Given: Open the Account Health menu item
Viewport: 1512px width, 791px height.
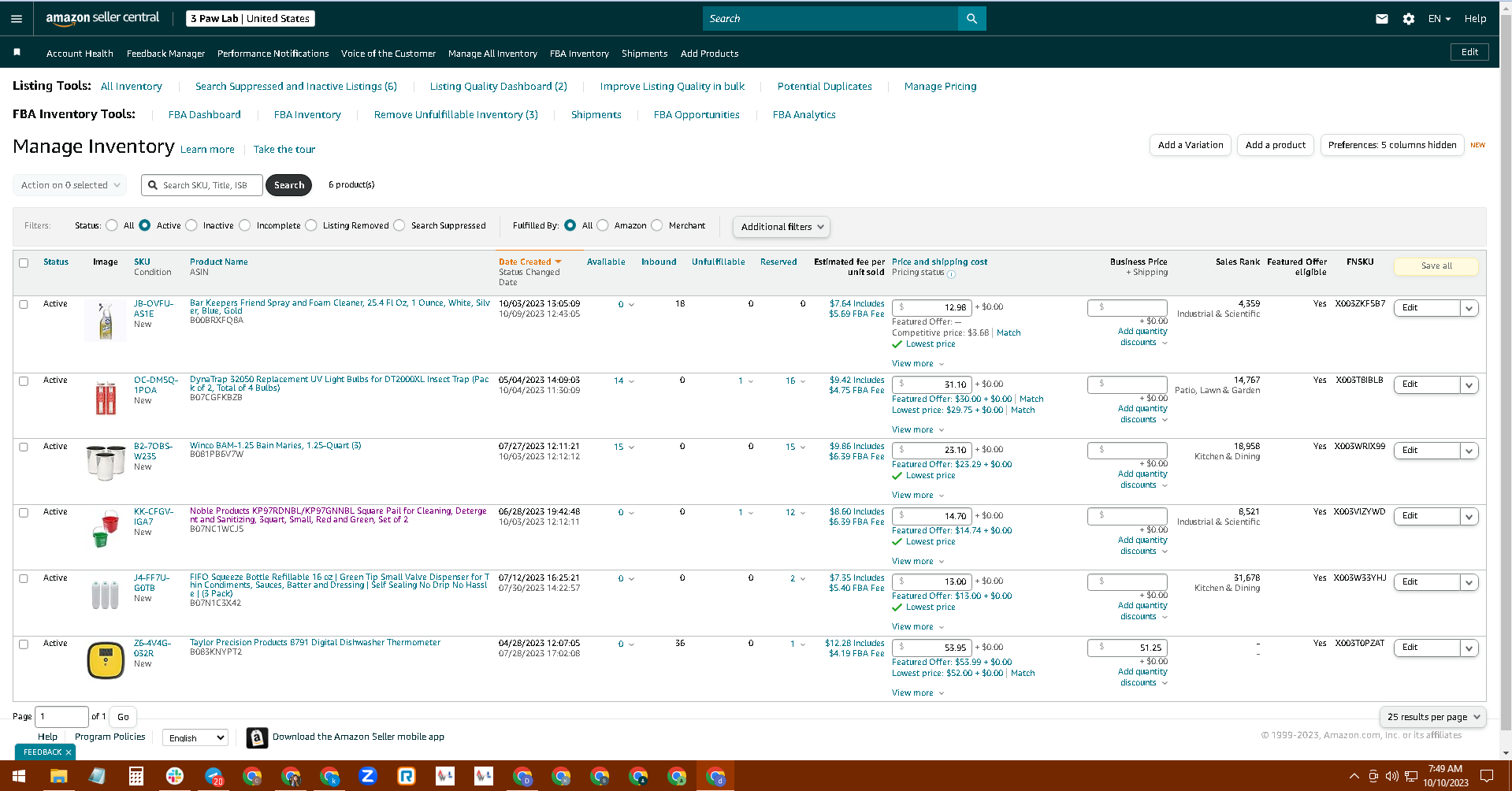Looking at the screenshot, I should pos(80,54).
